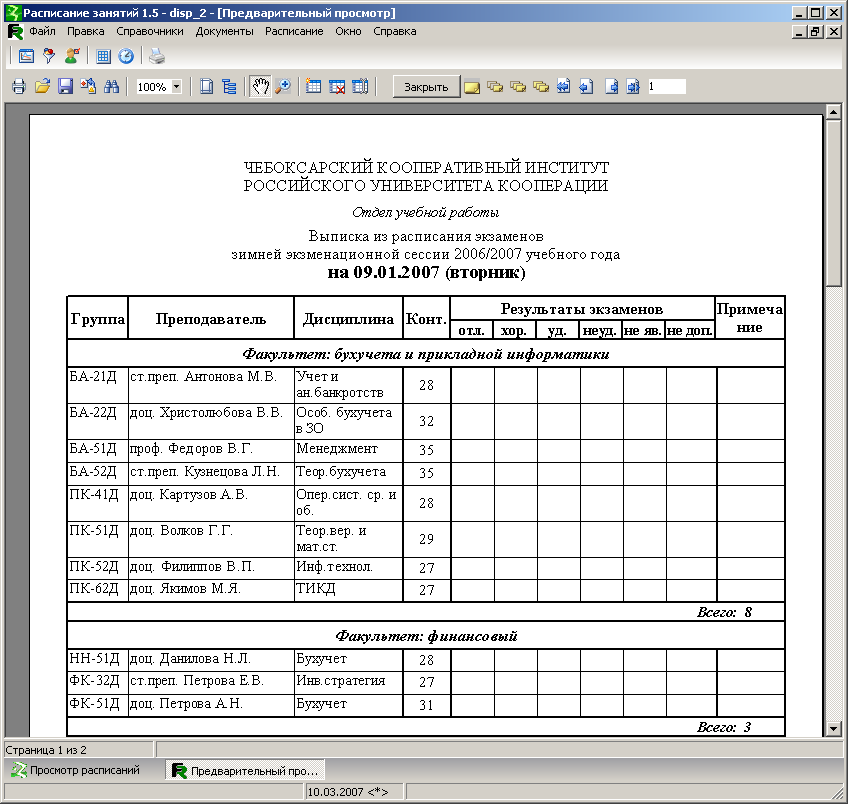Open the Расписание menu
This screenshot has height=804, width=848.
(294, 31)
